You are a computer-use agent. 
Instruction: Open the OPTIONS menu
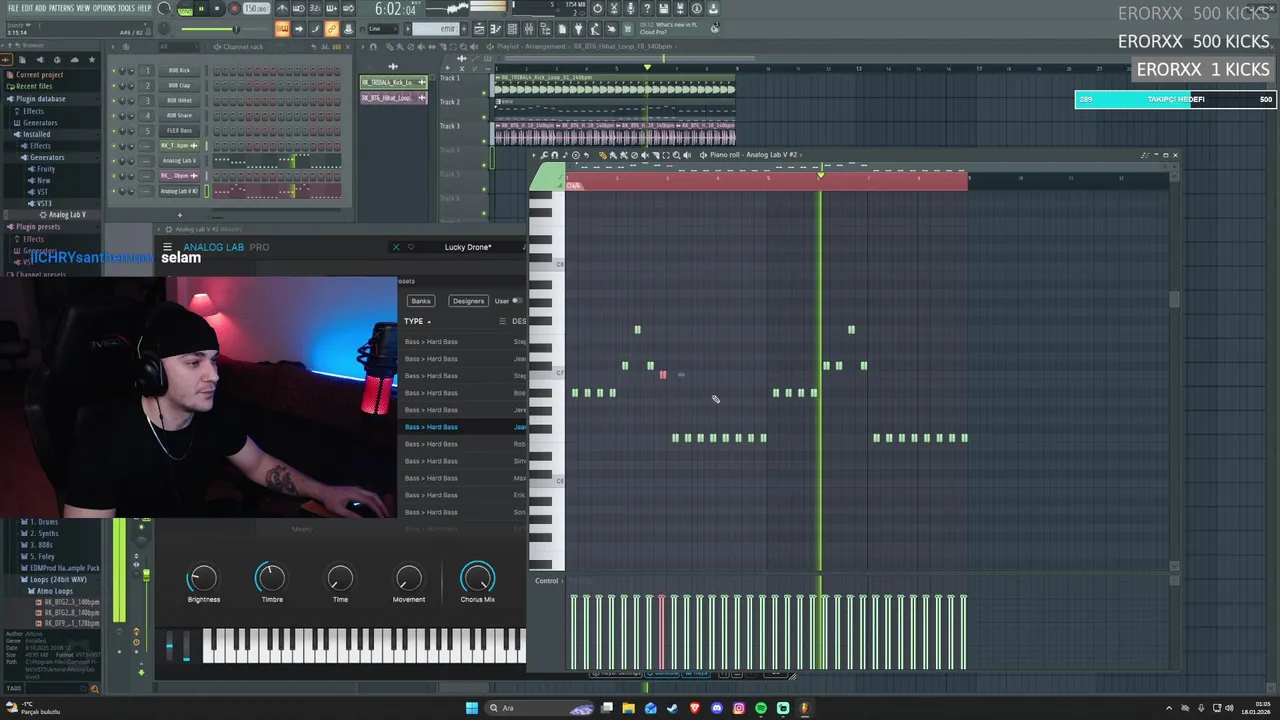point(104,8)
